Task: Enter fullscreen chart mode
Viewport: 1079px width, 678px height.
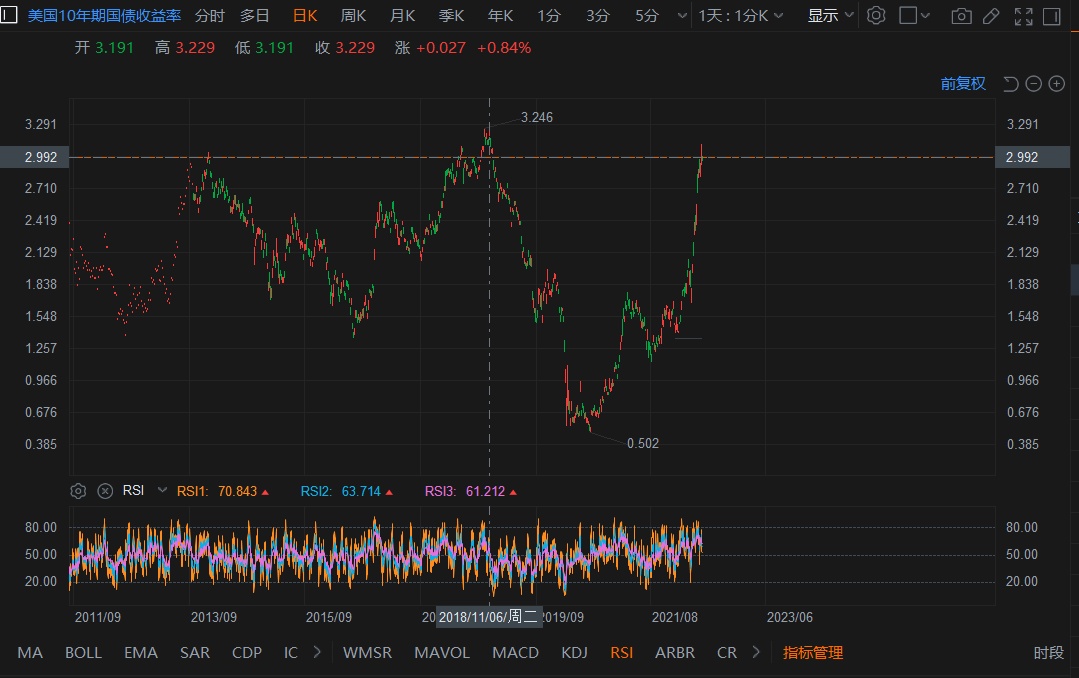Action: 1023,16
